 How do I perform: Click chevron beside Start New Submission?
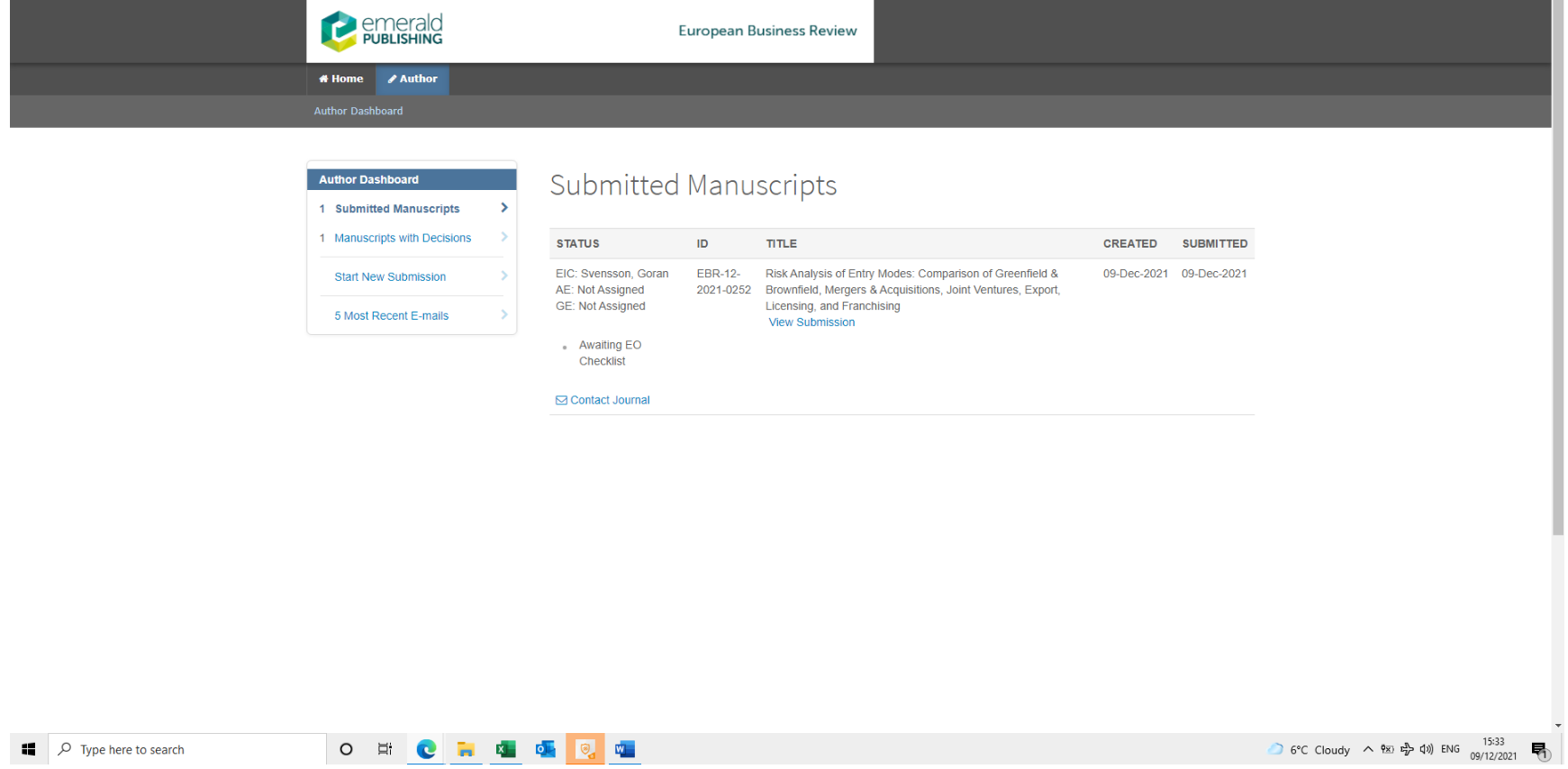504,276
